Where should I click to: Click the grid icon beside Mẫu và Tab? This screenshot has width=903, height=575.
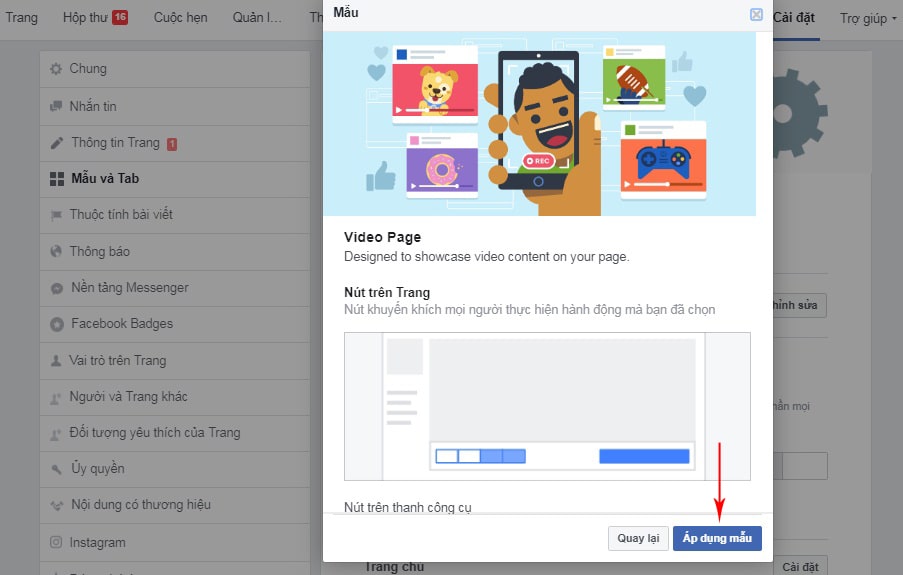(57, 179)
